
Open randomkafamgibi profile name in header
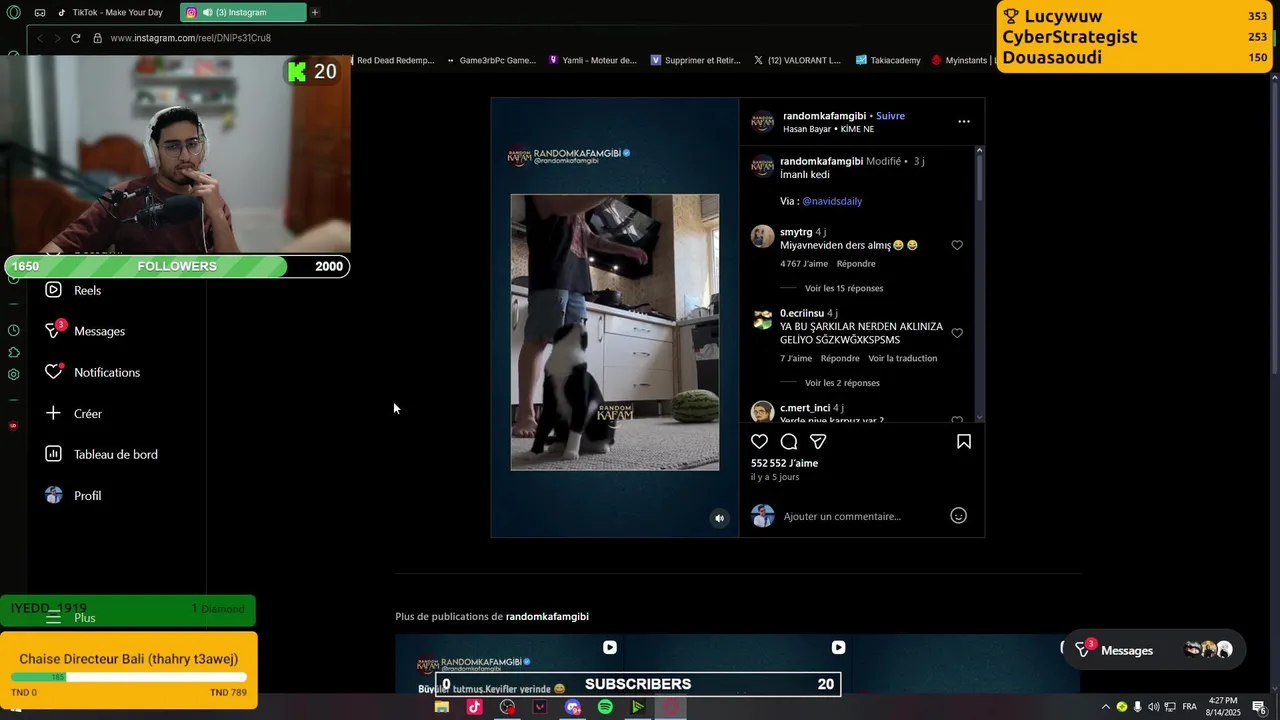pyautogui.click(x=824, y=116)
